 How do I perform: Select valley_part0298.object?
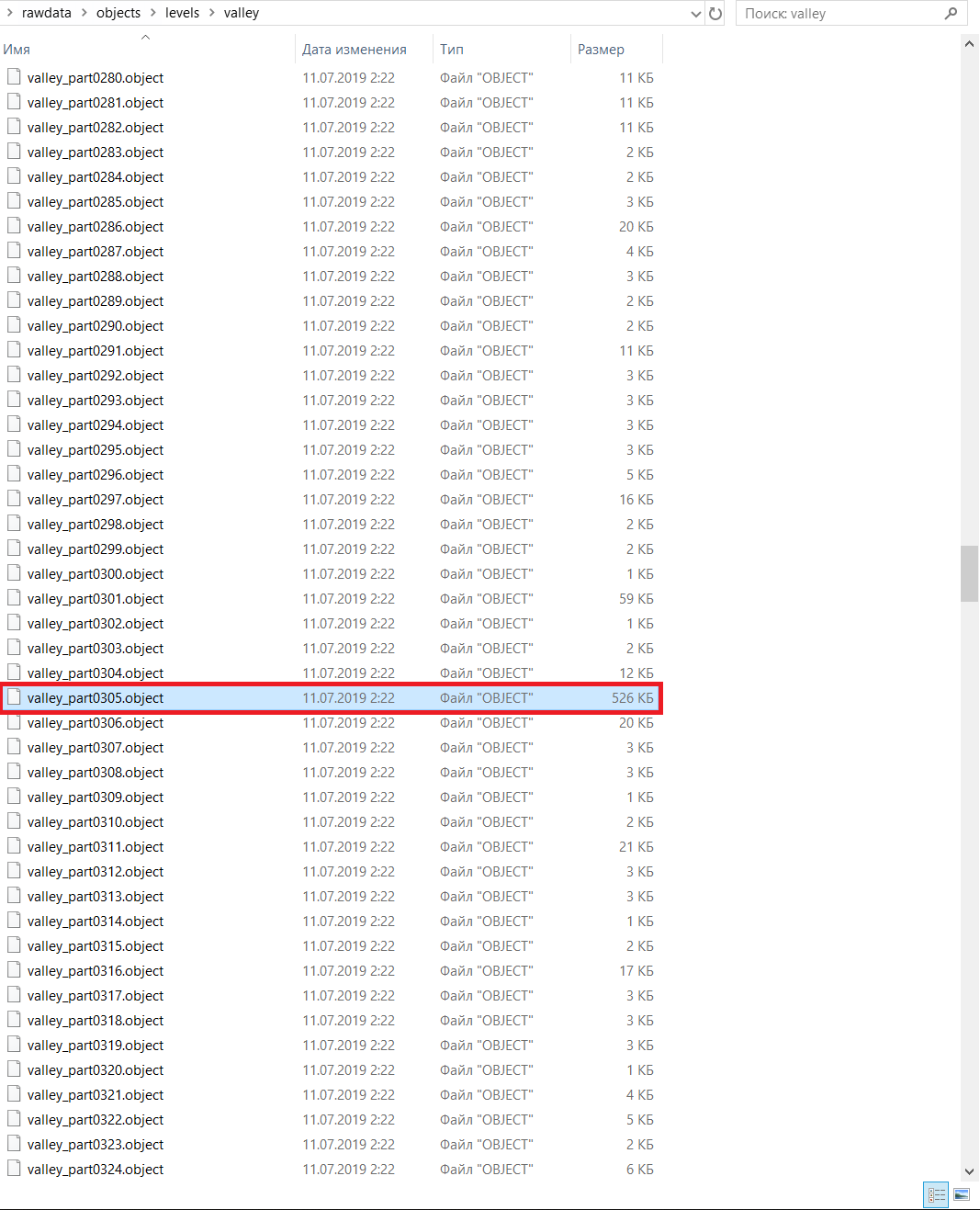[96, 524]
